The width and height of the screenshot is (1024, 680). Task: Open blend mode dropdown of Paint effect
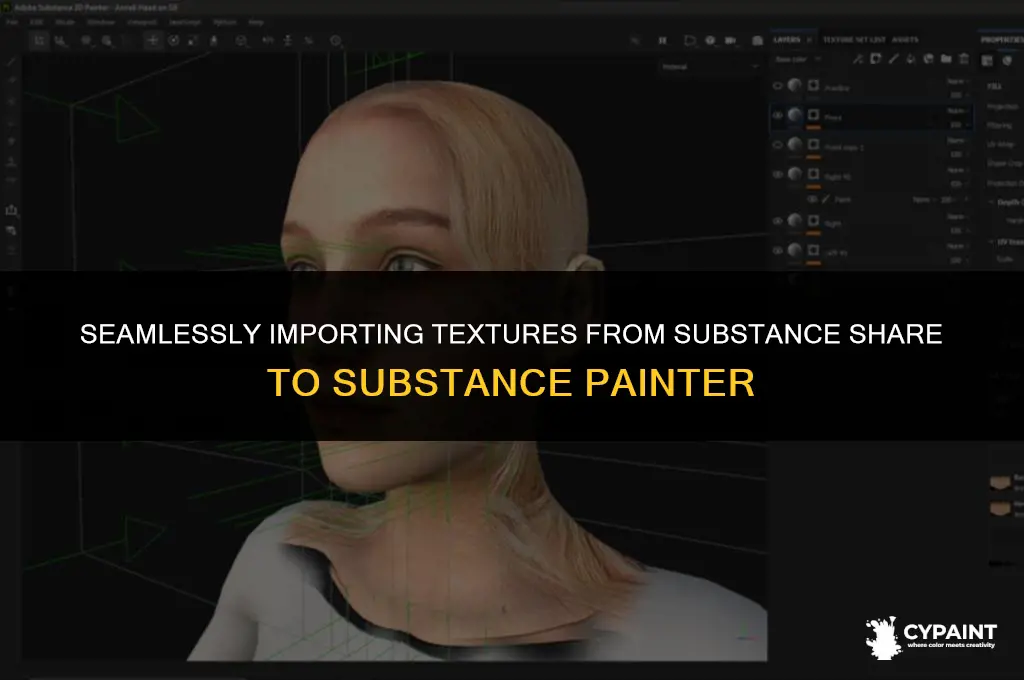[923, 199]
